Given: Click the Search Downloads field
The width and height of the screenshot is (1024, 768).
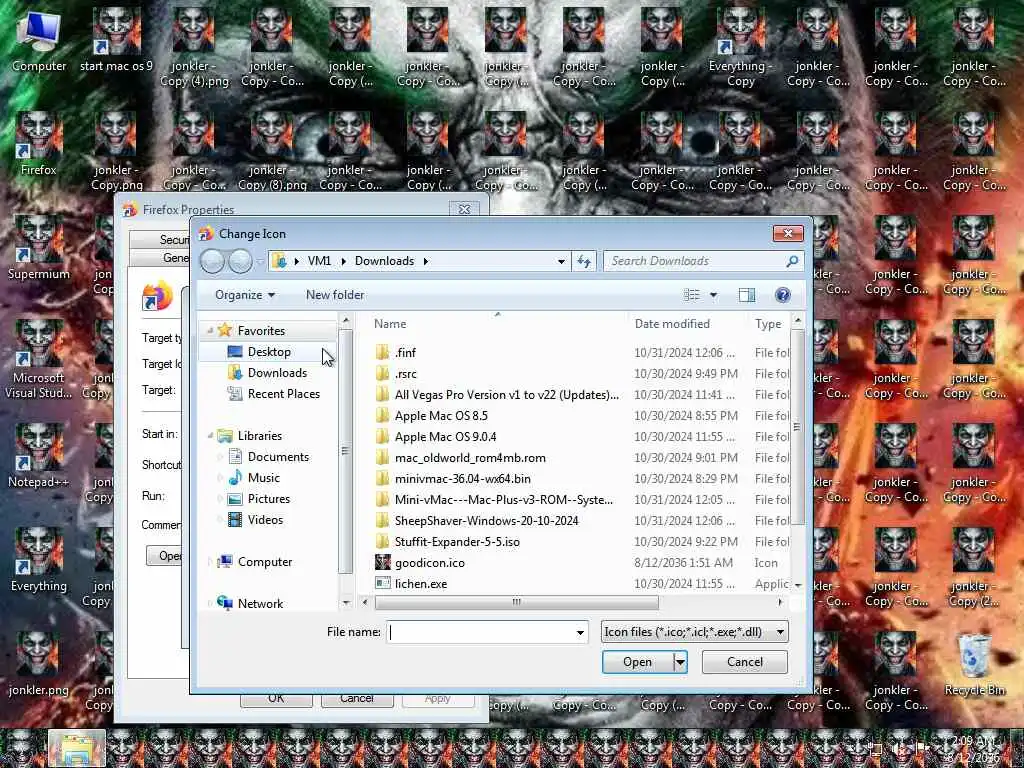Looking at the screenshot, I should click(695, 261).
